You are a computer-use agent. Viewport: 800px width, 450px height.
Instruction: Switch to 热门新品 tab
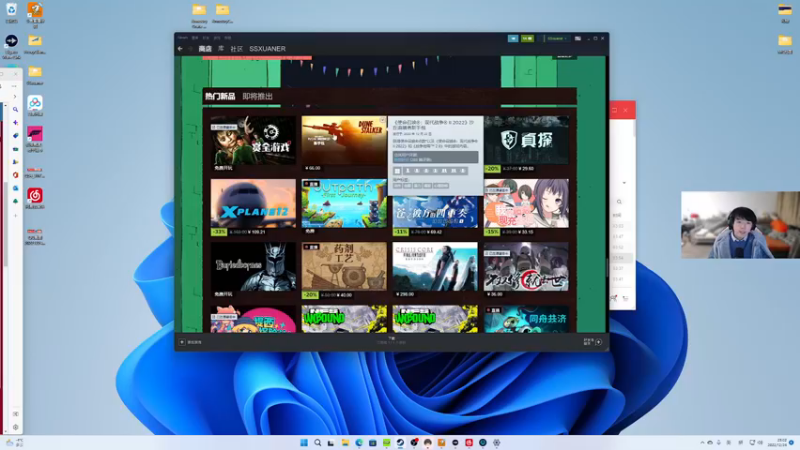pyautogui.click(x=220, y=96)
